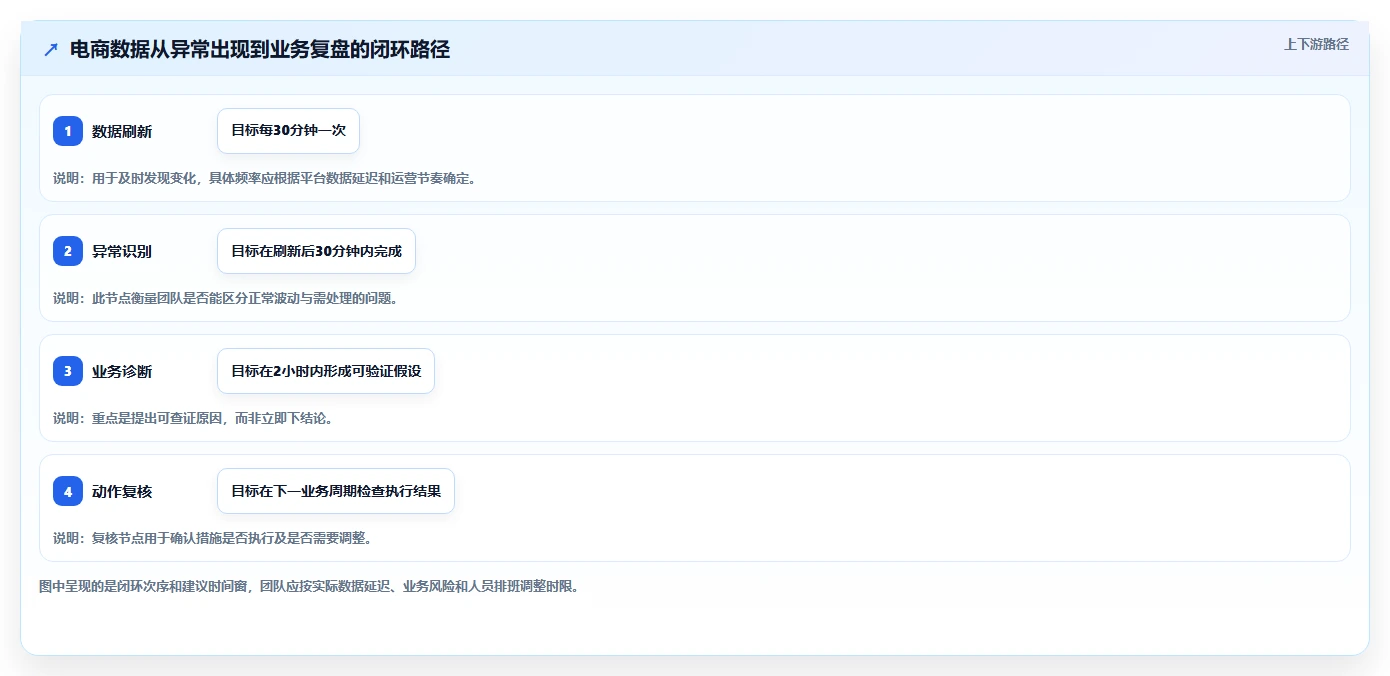Click the 目标每30分钟一次 chip
This screenshot has width=1390, height=676.
tap(288, 131)
